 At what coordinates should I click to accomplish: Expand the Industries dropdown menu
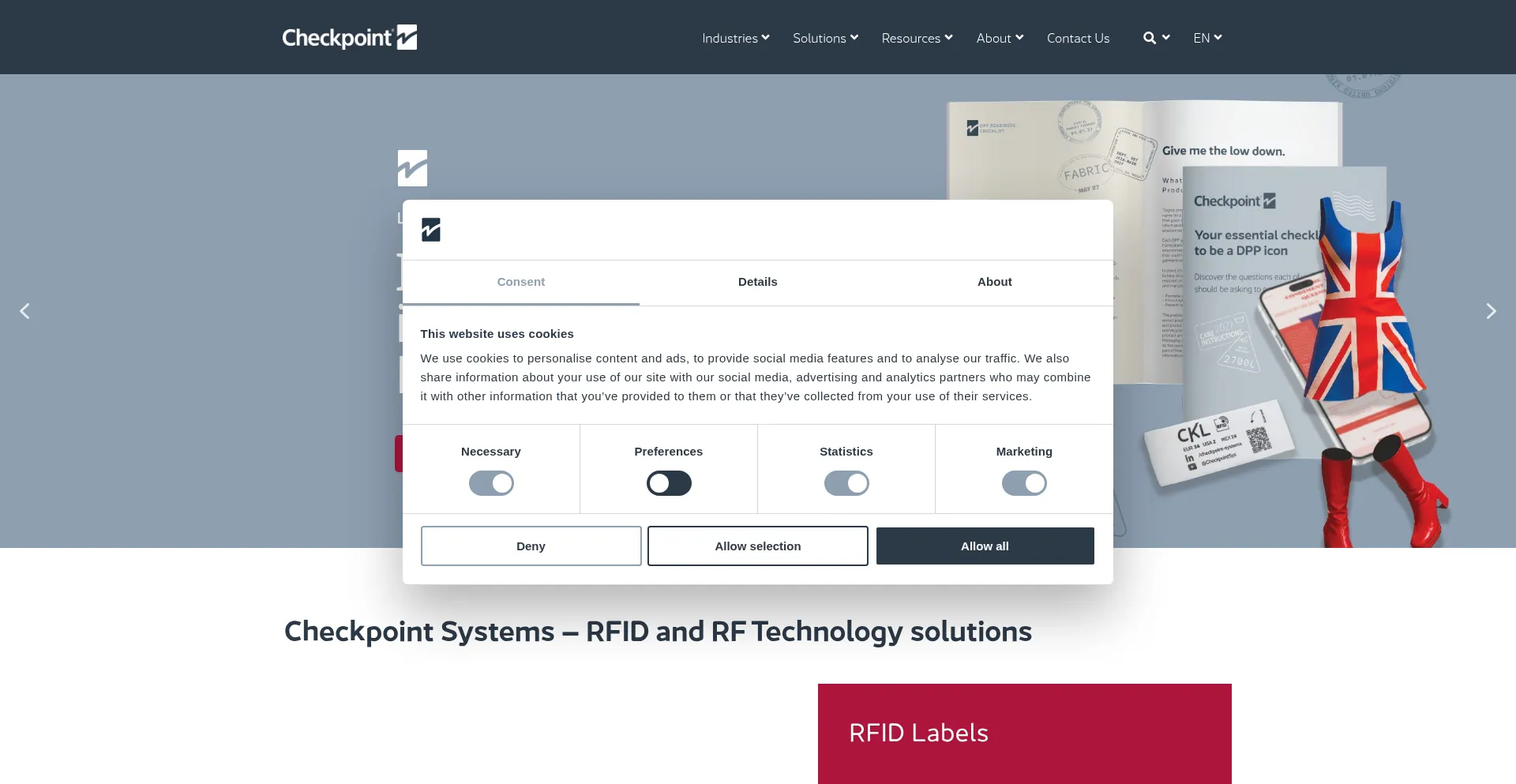tap(736, 38)
